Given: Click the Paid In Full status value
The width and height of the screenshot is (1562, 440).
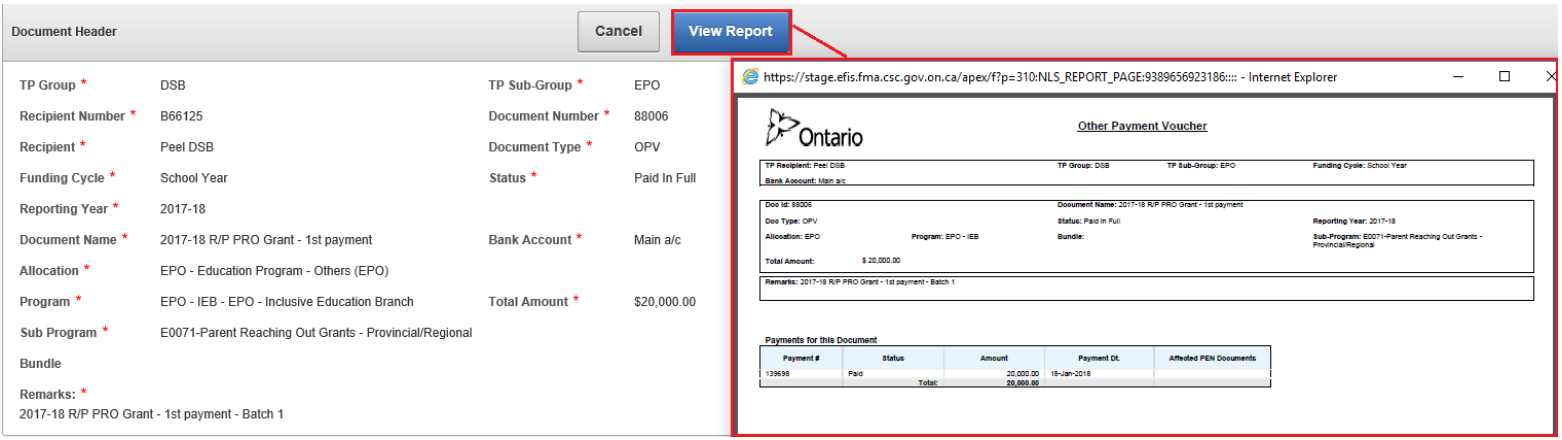Looking at the screenshot, I should pos(665,178).
